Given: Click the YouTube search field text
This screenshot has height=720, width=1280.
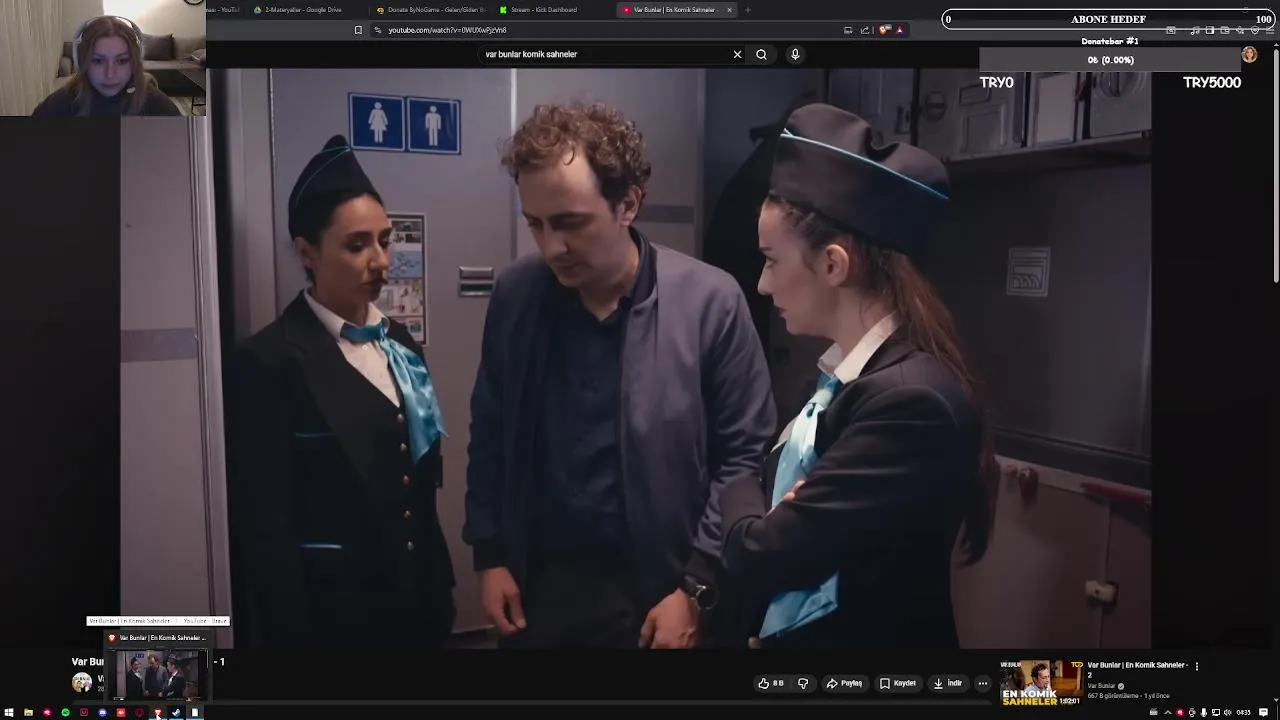Looking at the screenshot, I should [x=531, y=54].
